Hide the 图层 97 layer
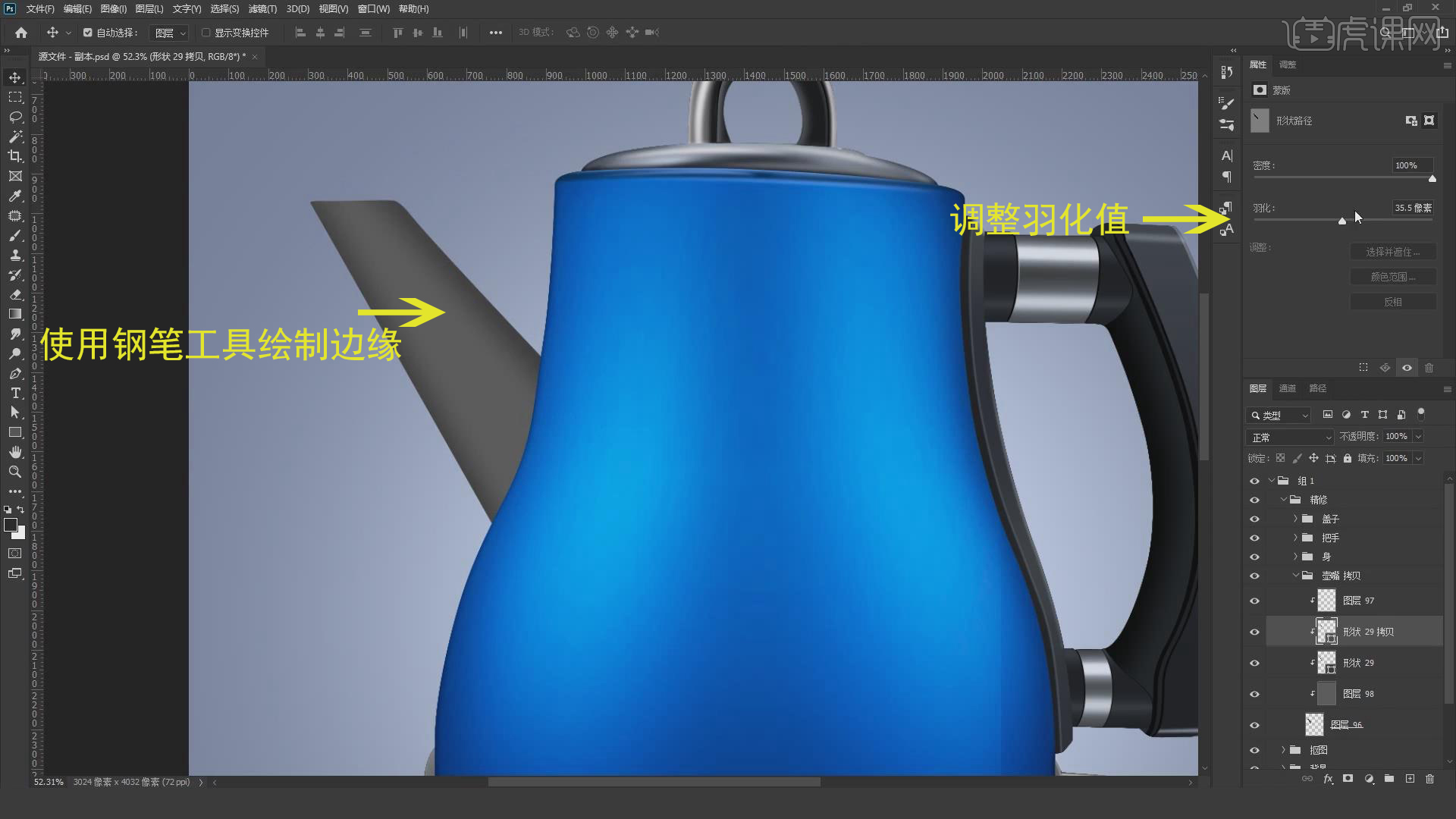This screenshot has width=1456, height=819. pos(1254,601)
